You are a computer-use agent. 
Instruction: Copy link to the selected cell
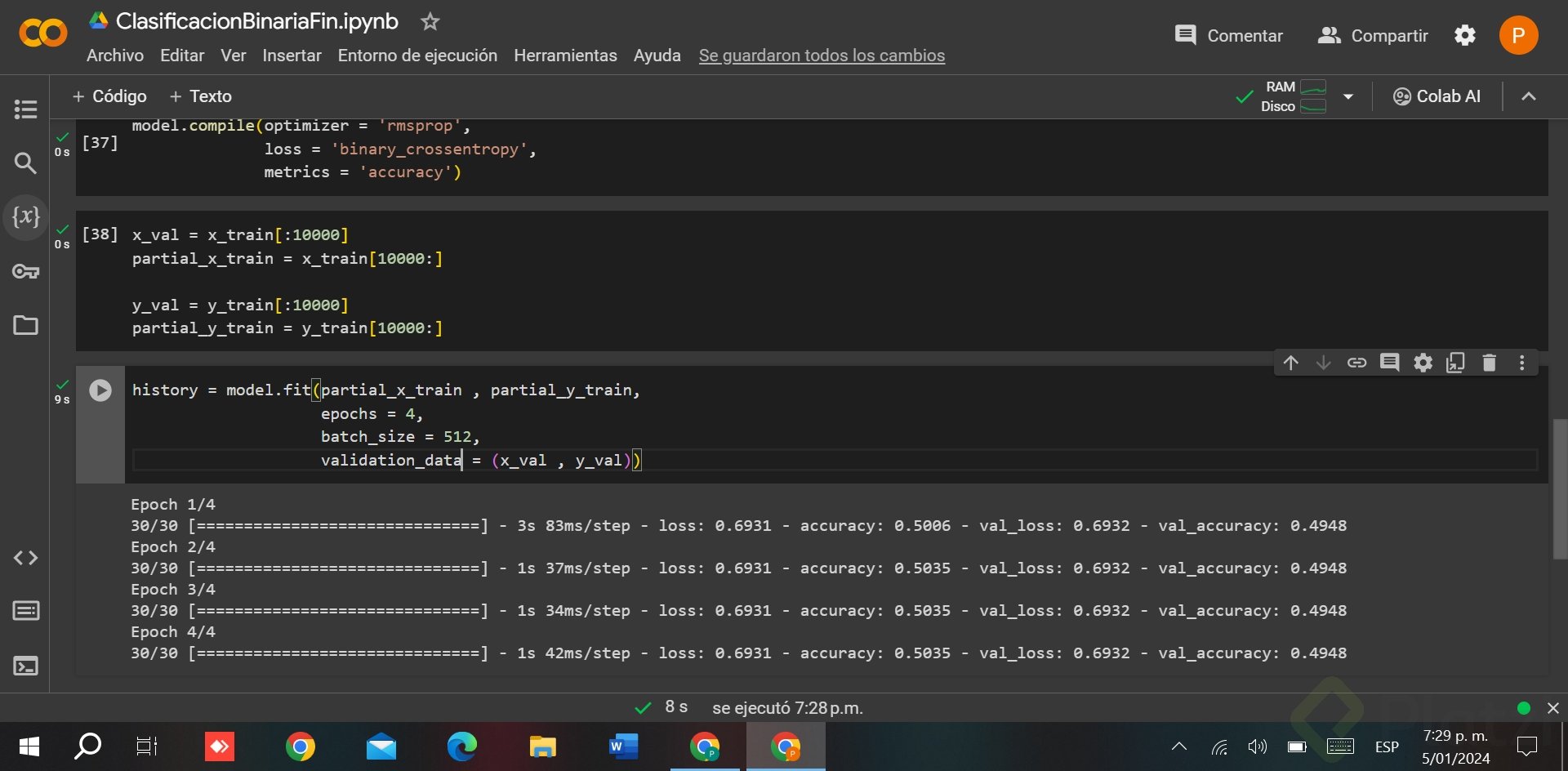click(1356, 363)
